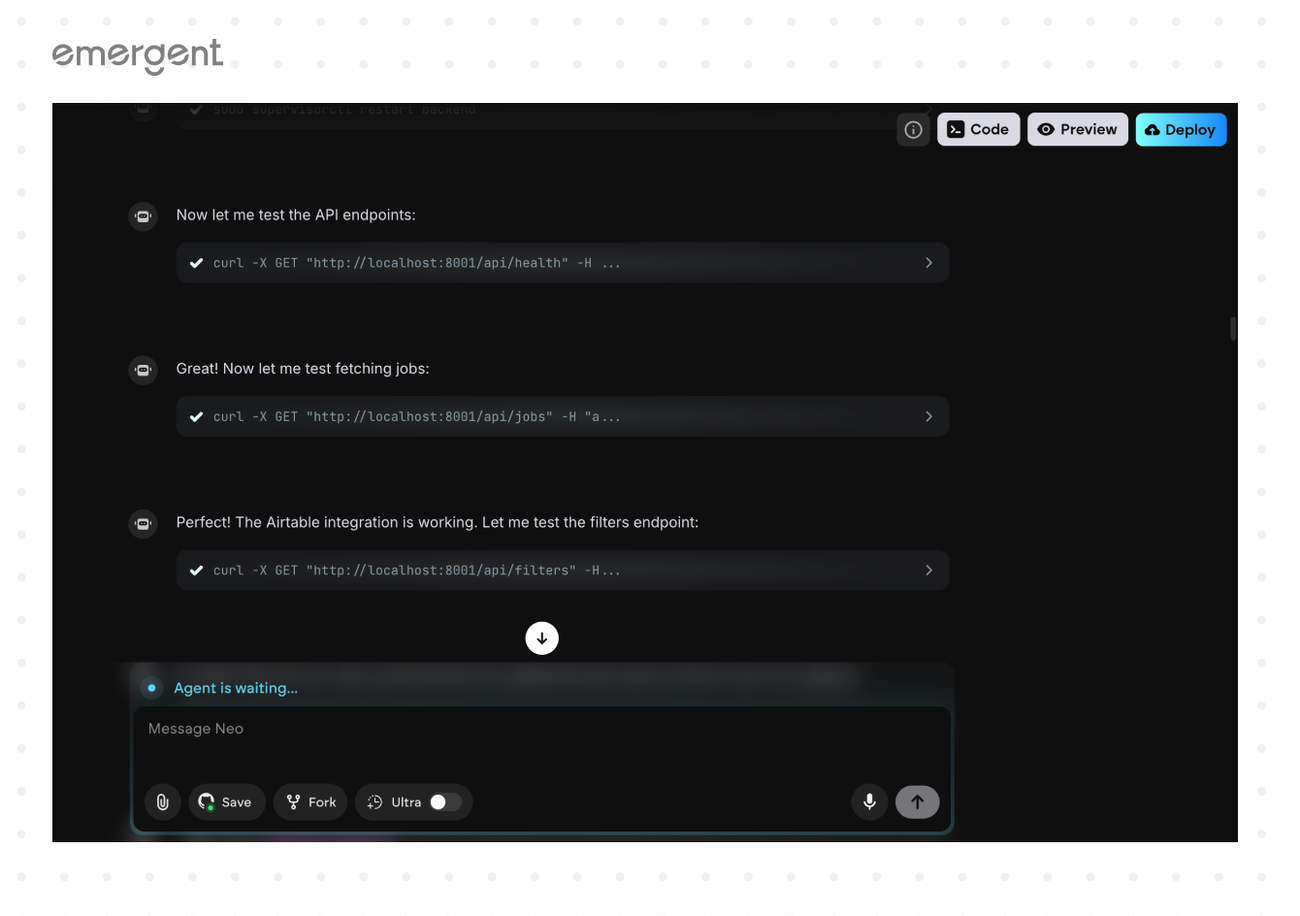This screenshot has width=1300, height=916.
Task: Click the info icon beside Code
Action: (913, 130)
